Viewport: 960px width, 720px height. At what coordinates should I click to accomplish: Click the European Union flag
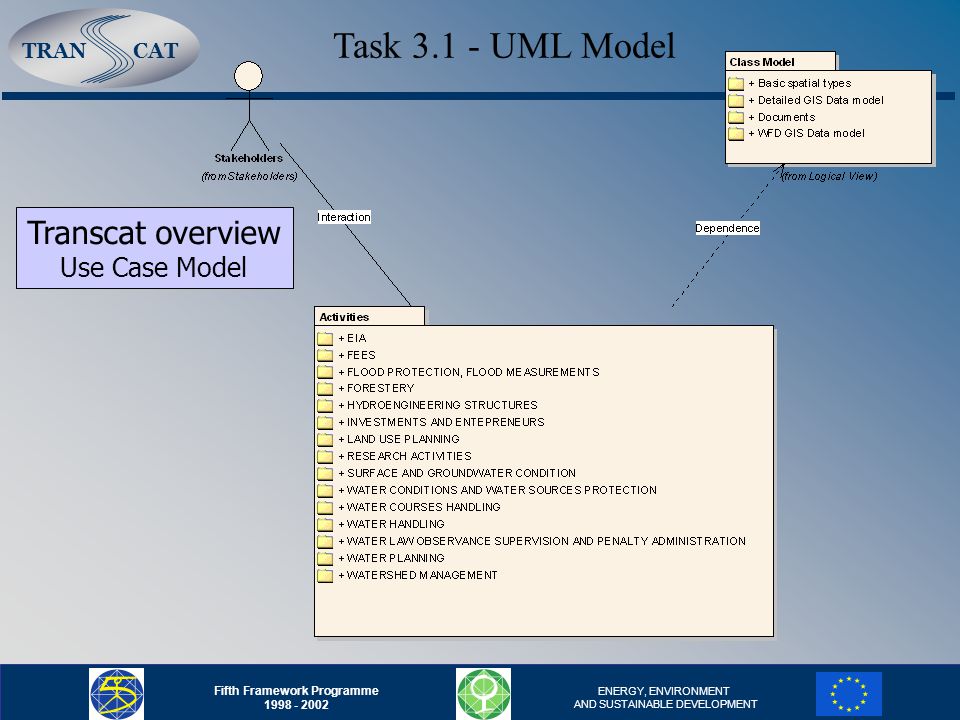coord(849,694)
